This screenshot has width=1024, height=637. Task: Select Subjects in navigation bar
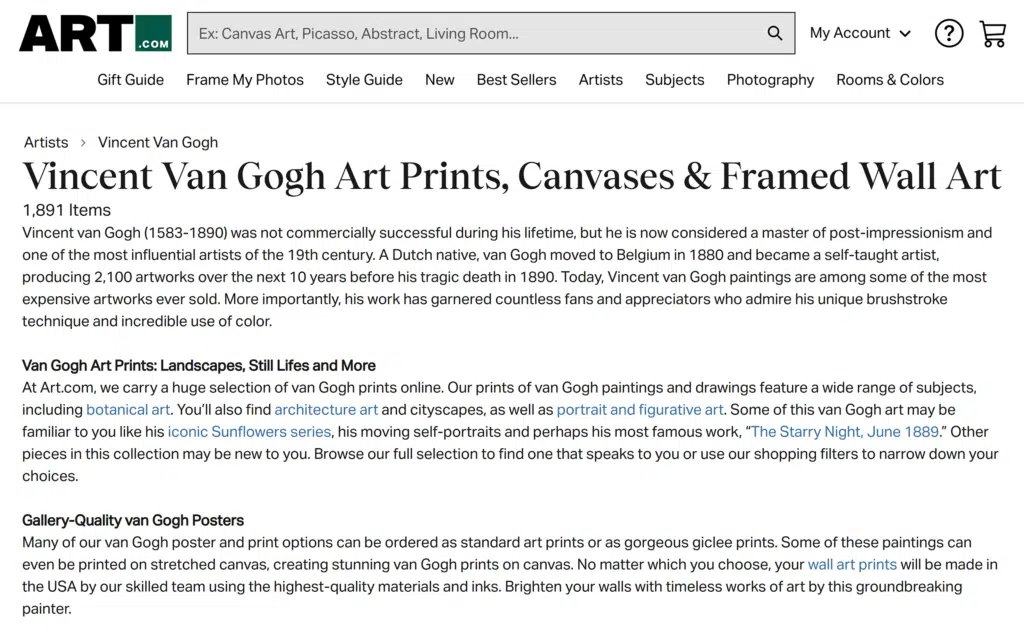coord(674,80)
